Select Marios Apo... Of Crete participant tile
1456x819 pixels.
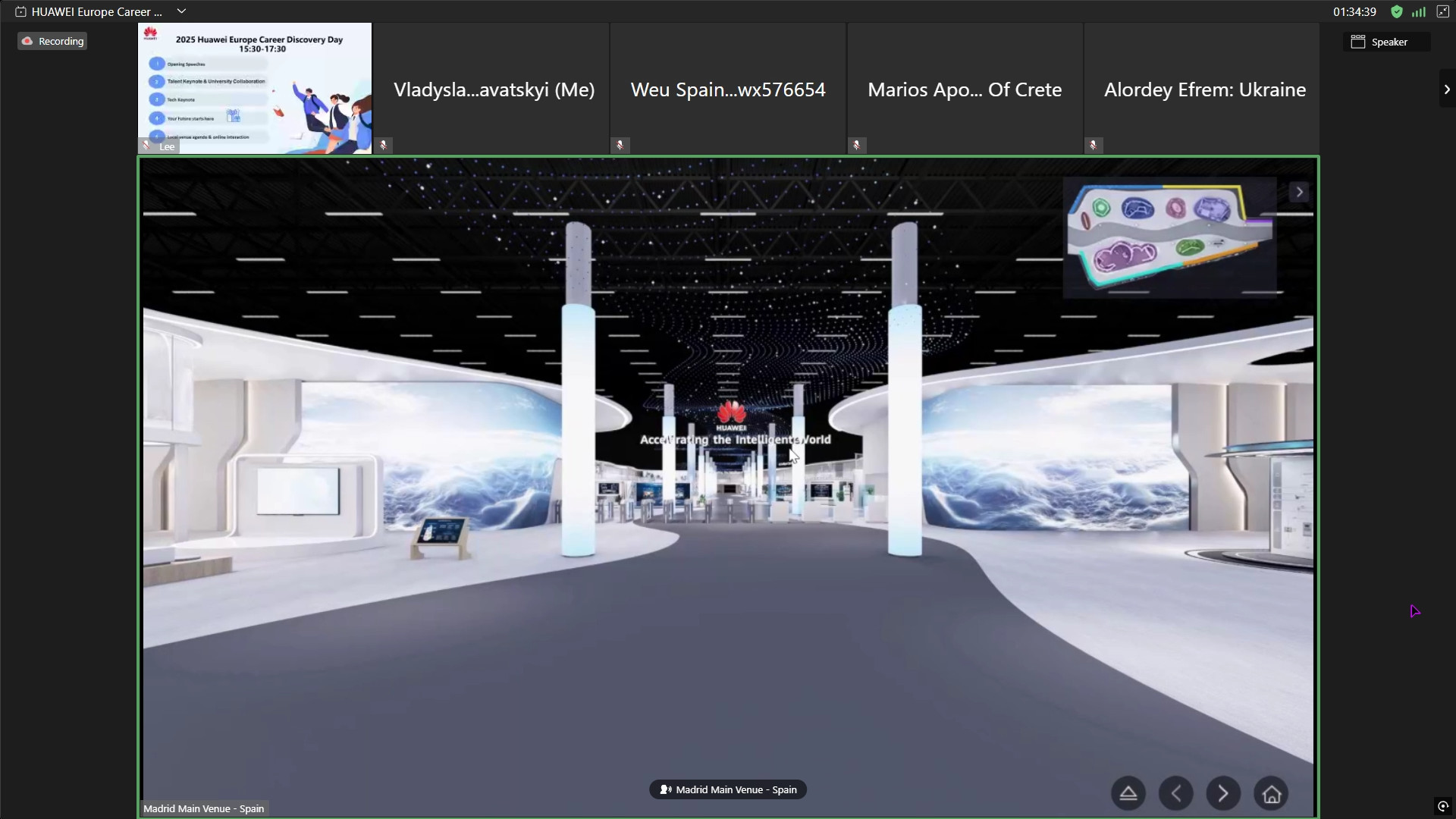[965, 88]
